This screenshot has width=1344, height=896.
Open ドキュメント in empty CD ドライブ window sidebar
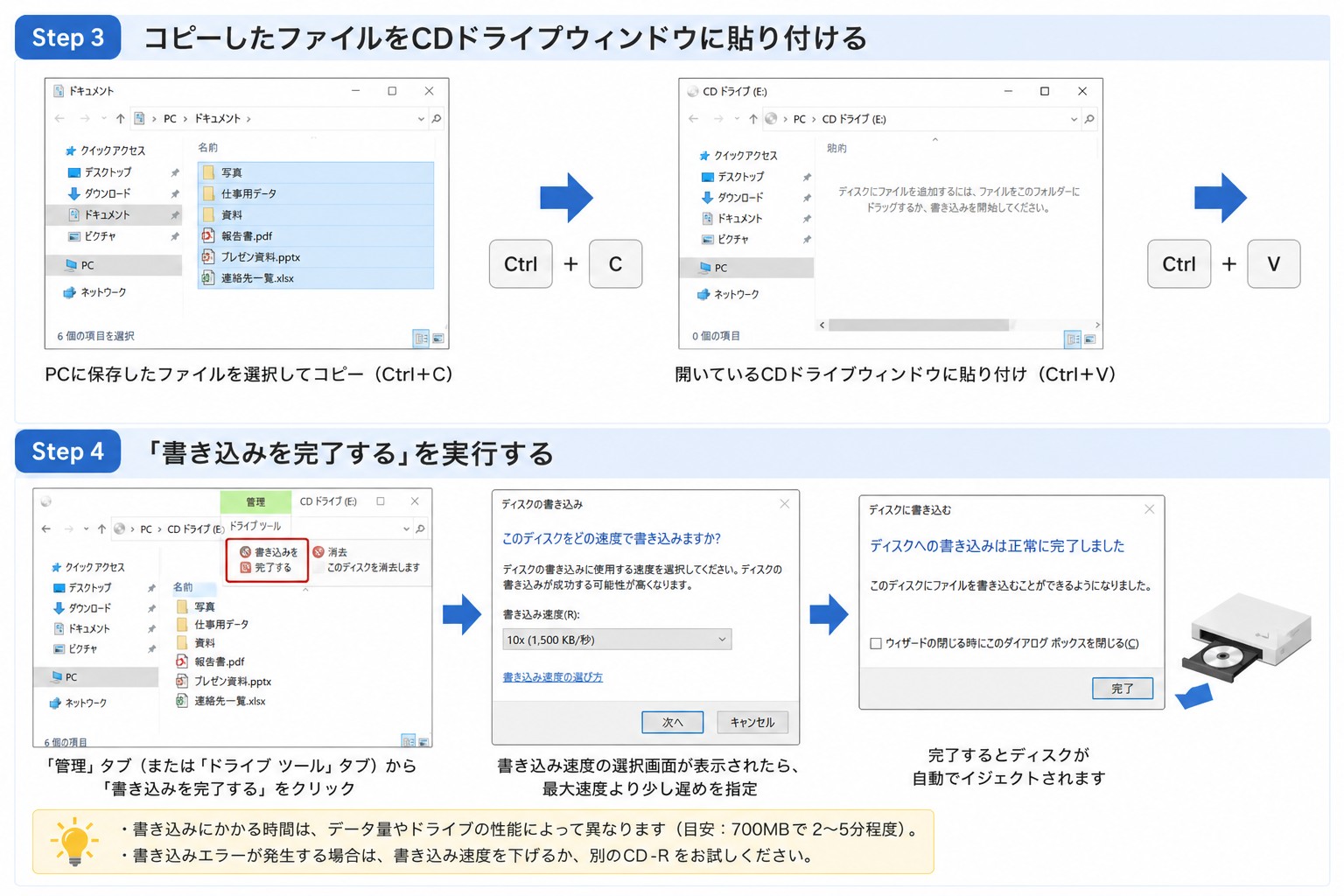click(732, 218)
